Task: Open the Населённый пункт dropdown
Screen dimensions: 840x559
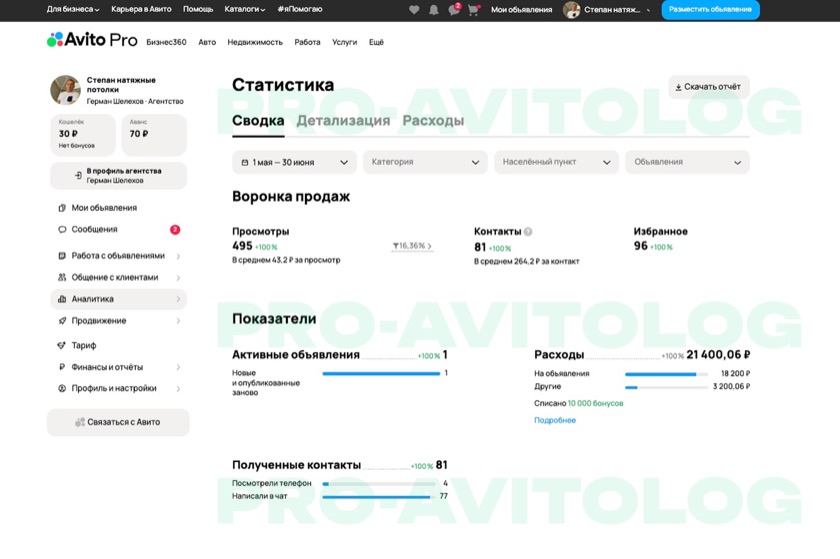Action: coord(557,162)
